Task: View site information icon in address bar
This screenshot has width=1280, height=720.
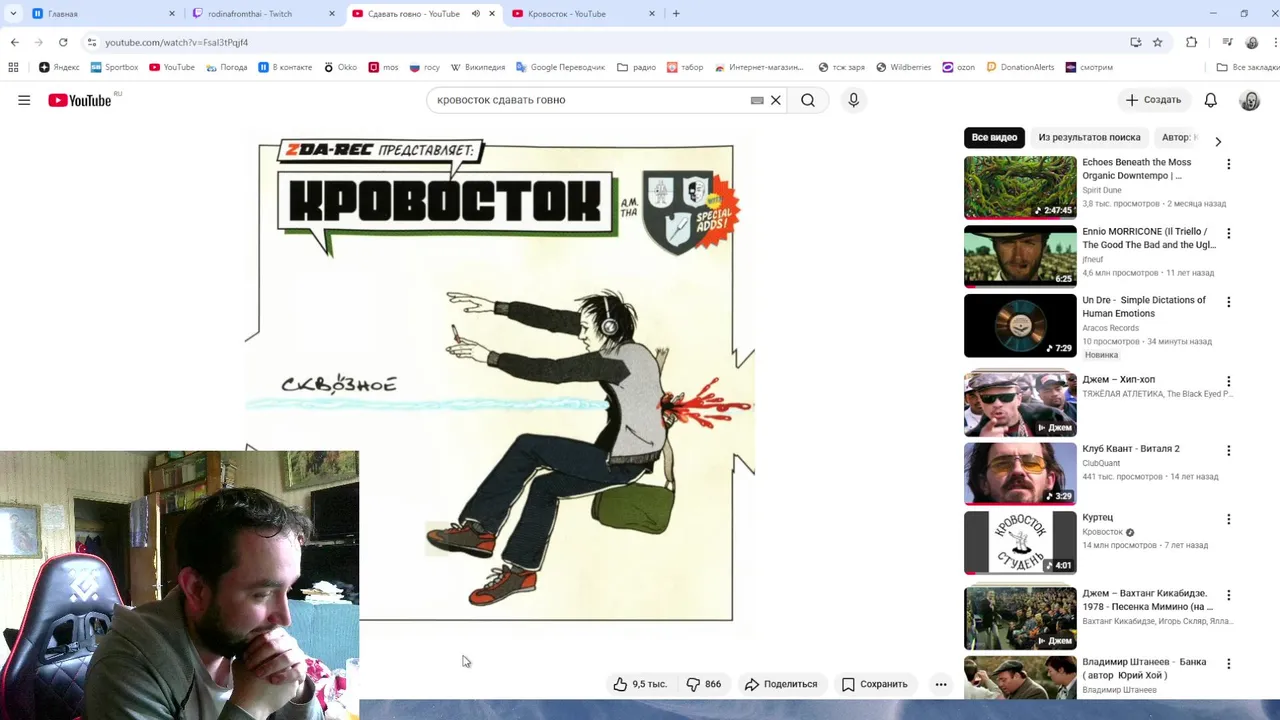Action: [x=91, y=42]
